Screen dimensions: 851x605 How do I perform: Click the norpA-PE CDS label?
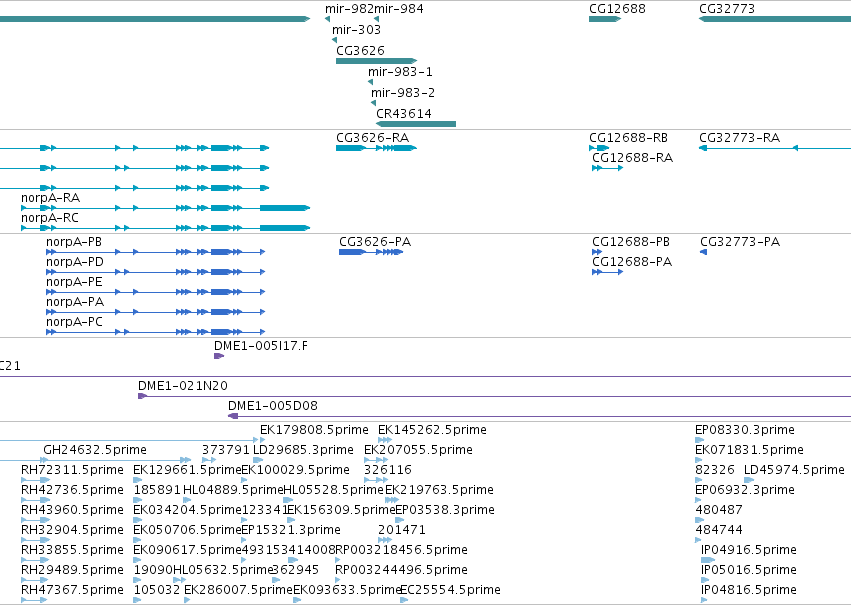pos(74,282)
